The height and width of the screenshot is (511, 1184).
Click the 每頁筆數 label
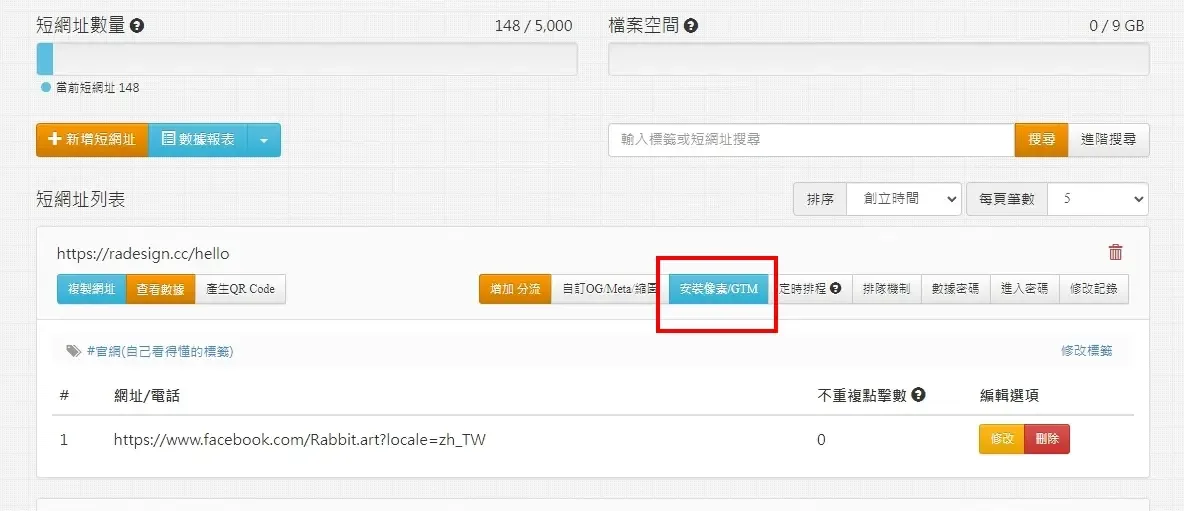pos(1007,199)
